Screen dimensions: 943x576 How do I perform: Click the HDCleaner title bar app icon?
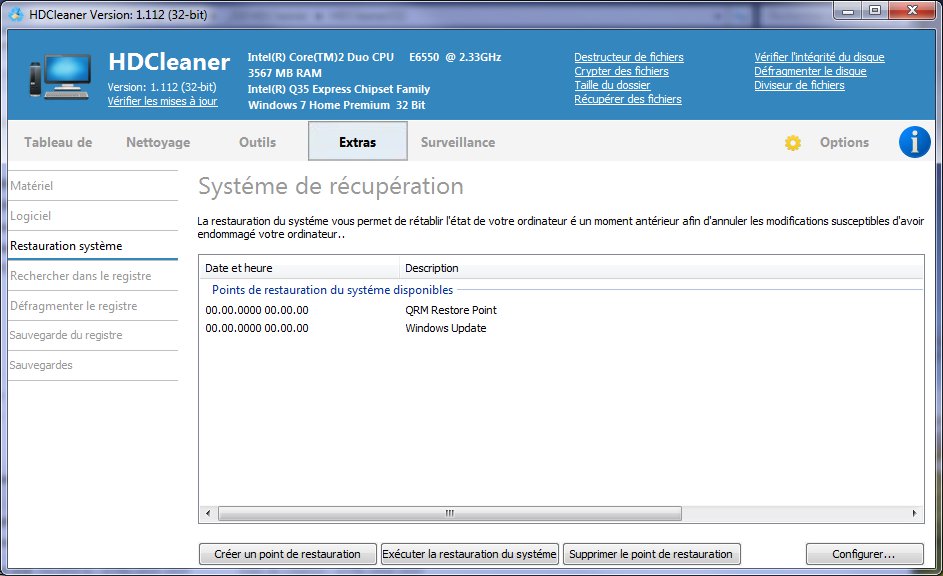click(x=16, y=14)
